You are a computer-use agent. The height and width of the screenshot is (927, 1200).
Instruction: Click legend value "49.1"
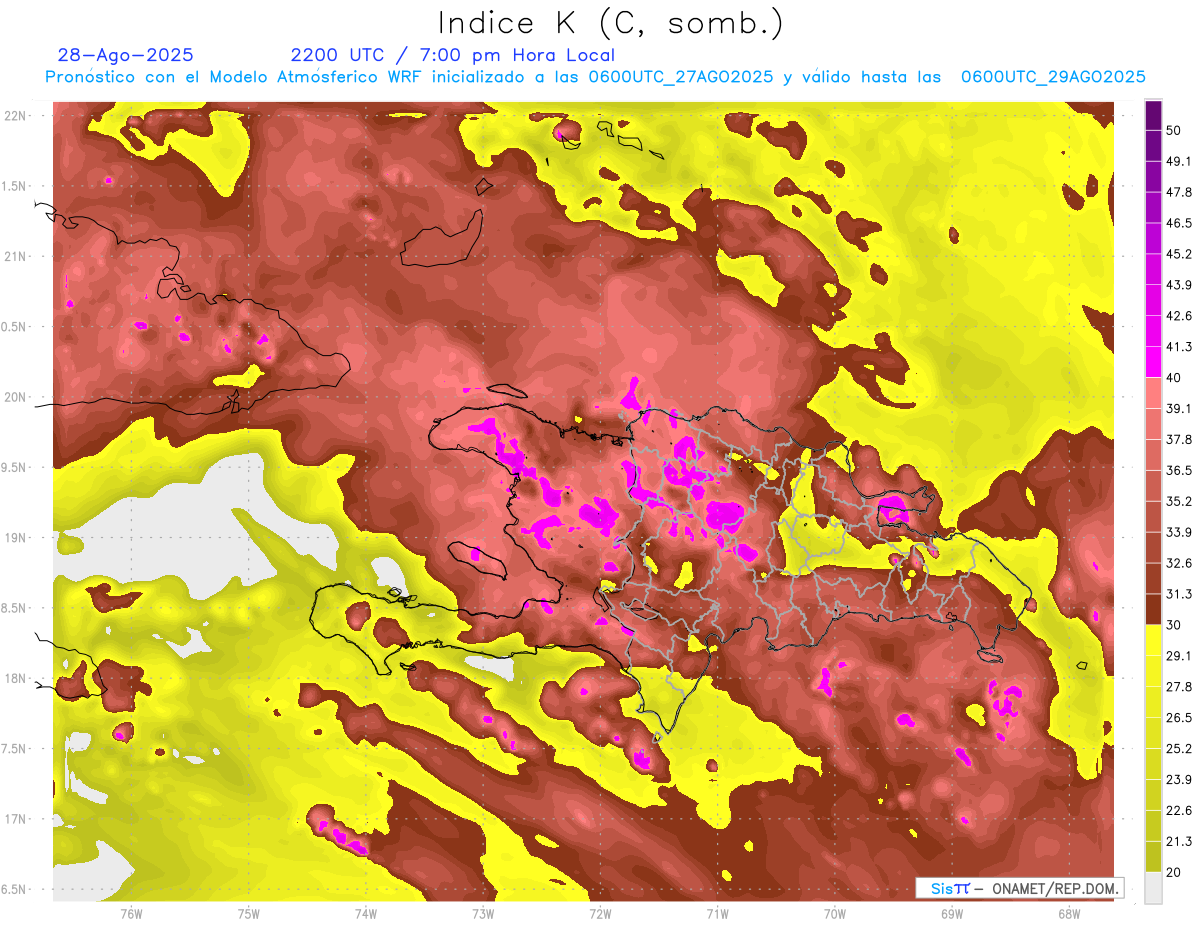click(x=1178, y=161)
